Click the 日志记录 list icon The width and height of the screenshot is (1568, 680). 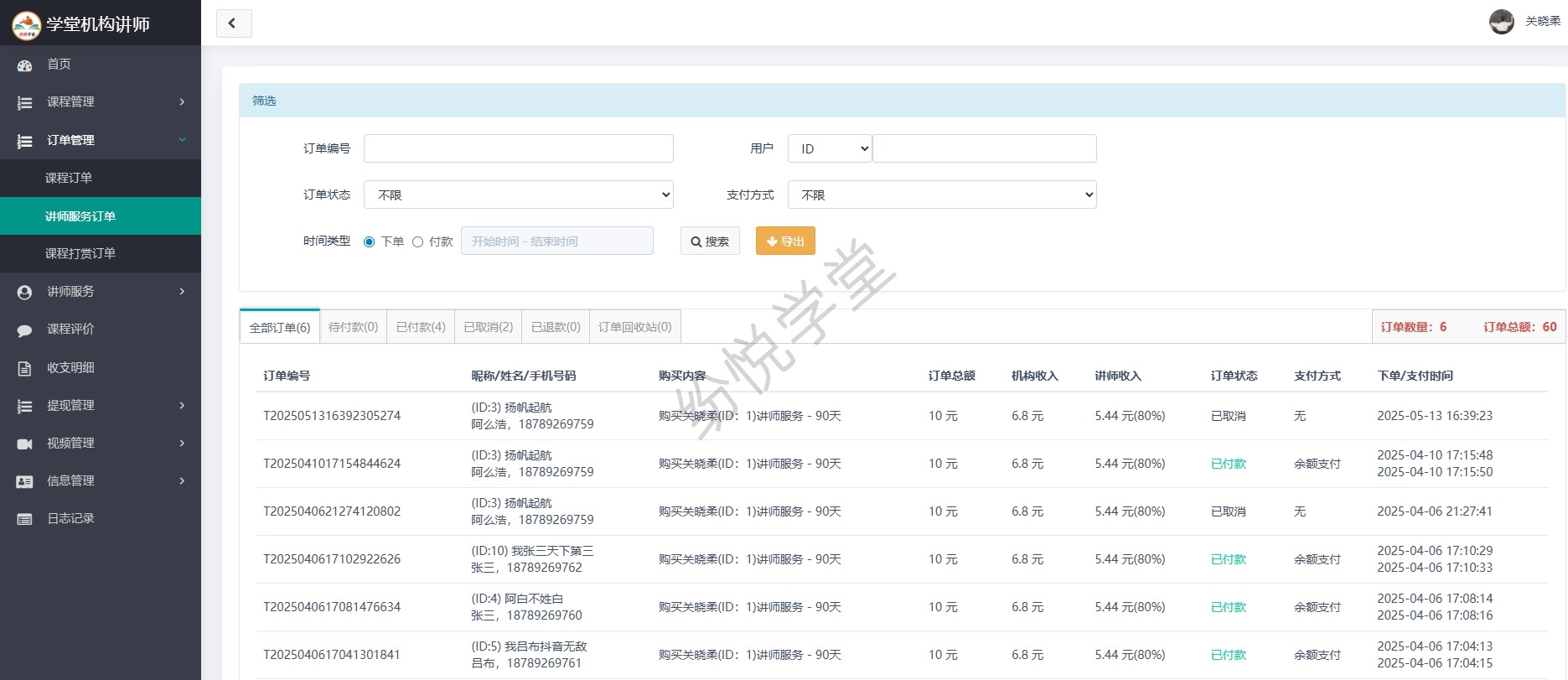(x=24, y=519)
